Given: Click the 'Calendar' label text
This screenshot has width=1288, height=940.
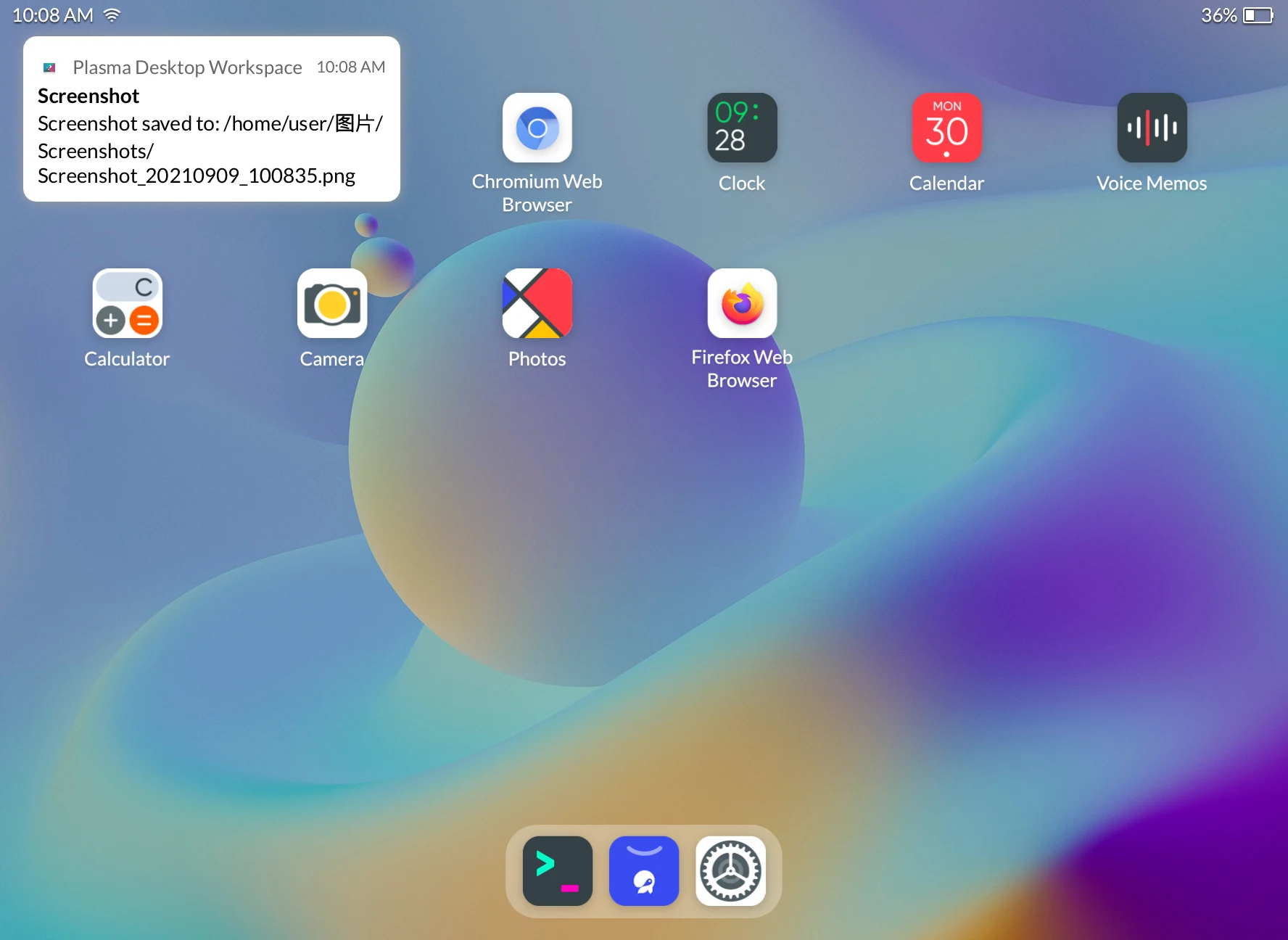Looking at the screenshot, I should [946, 184].
